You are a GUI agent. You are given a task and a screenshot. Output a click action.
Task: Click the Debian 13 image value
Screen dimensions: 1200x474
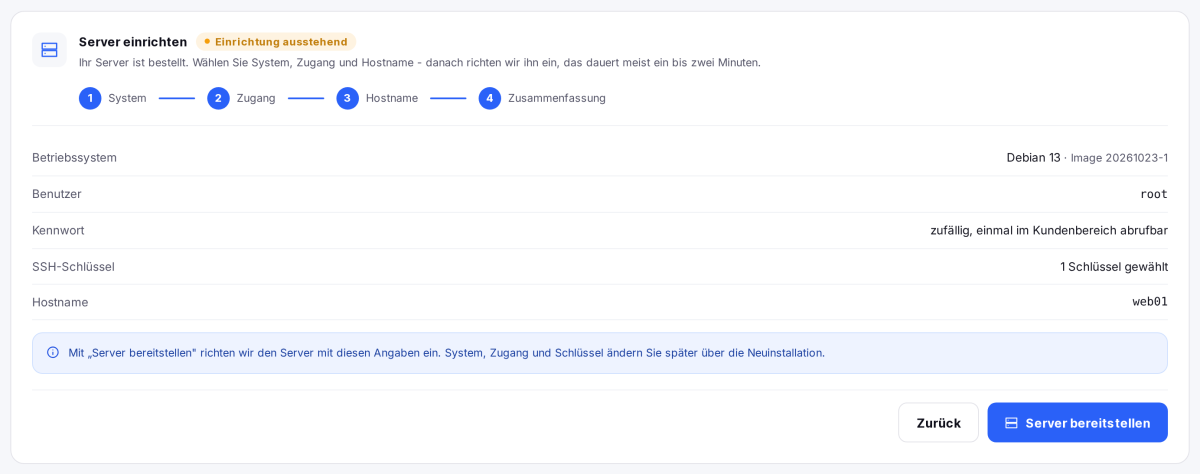click(1087, 158)
